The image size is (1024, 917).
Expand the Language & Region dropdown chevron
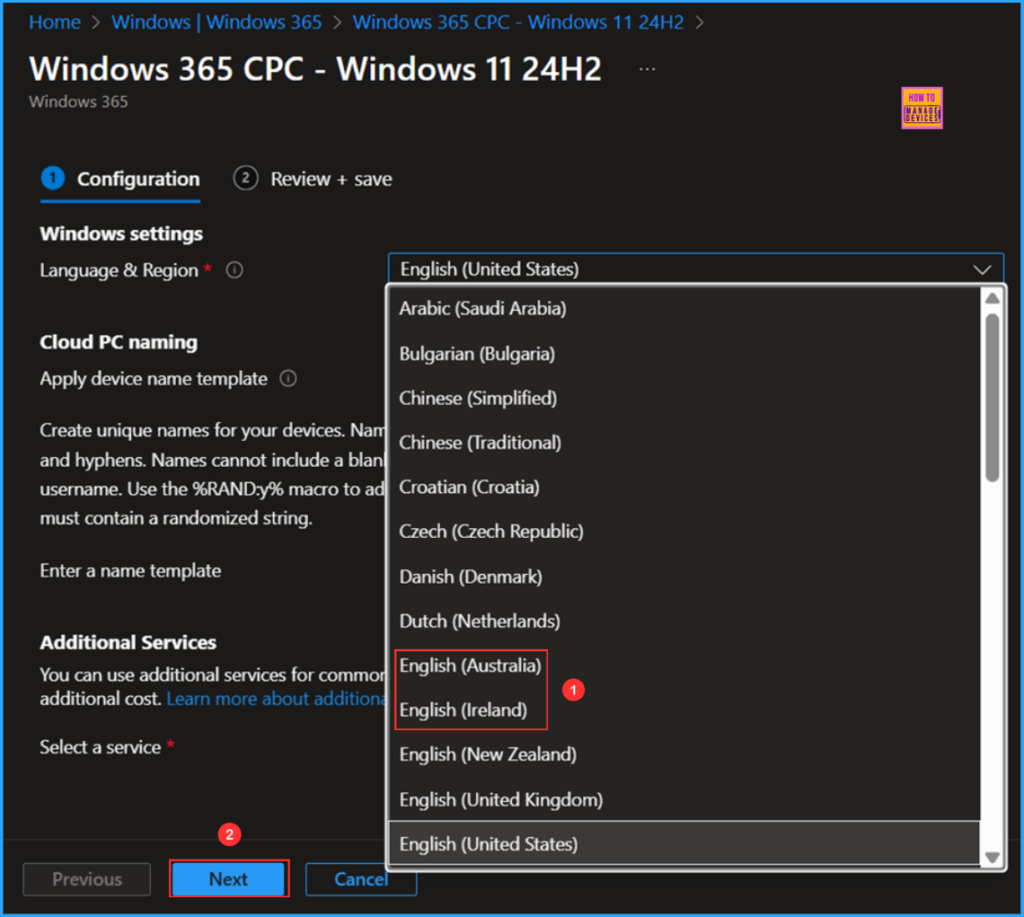coord(982,269)
